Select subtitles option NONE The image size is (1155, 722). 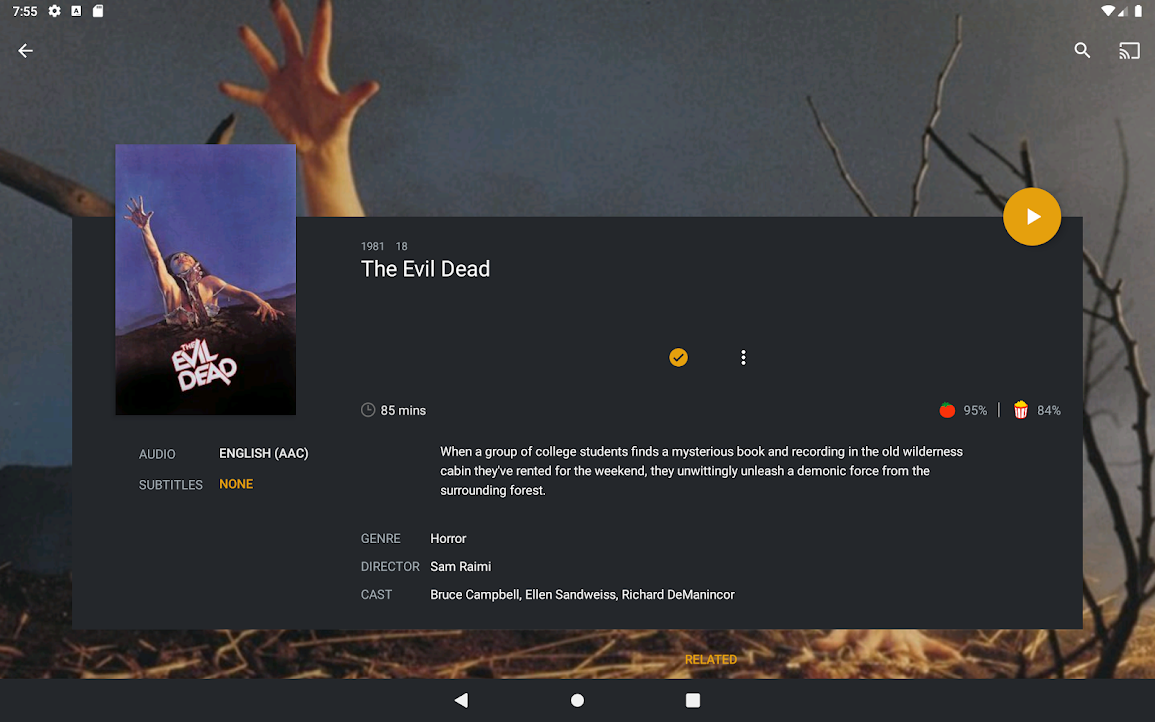(236, 484)
